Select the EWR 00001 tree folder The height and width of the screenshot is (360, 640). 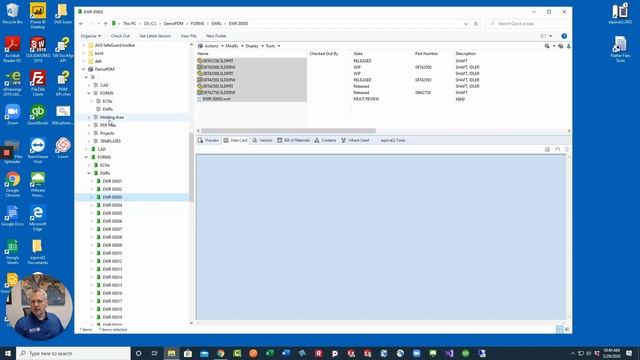point(112,181)
